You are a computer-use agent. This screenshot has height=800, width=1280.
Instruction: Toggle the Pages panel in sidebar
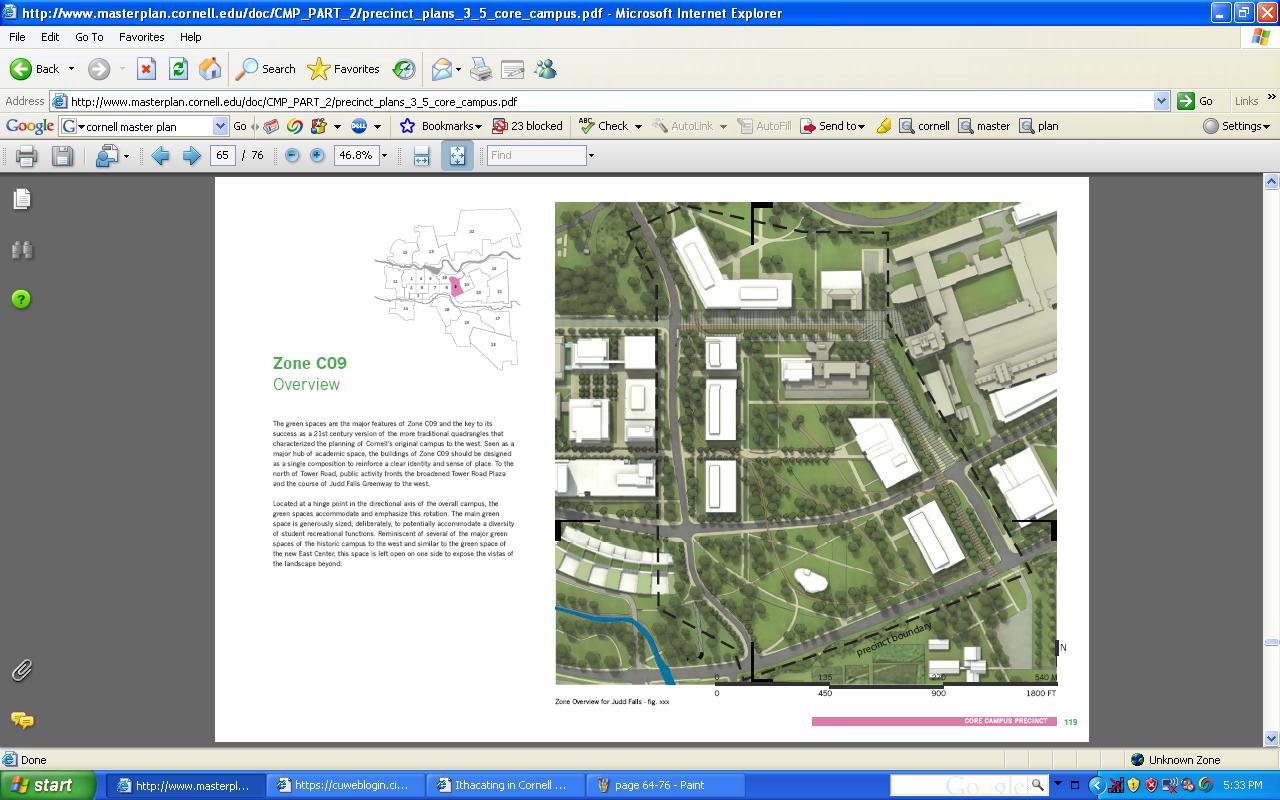tap(22, 200)
